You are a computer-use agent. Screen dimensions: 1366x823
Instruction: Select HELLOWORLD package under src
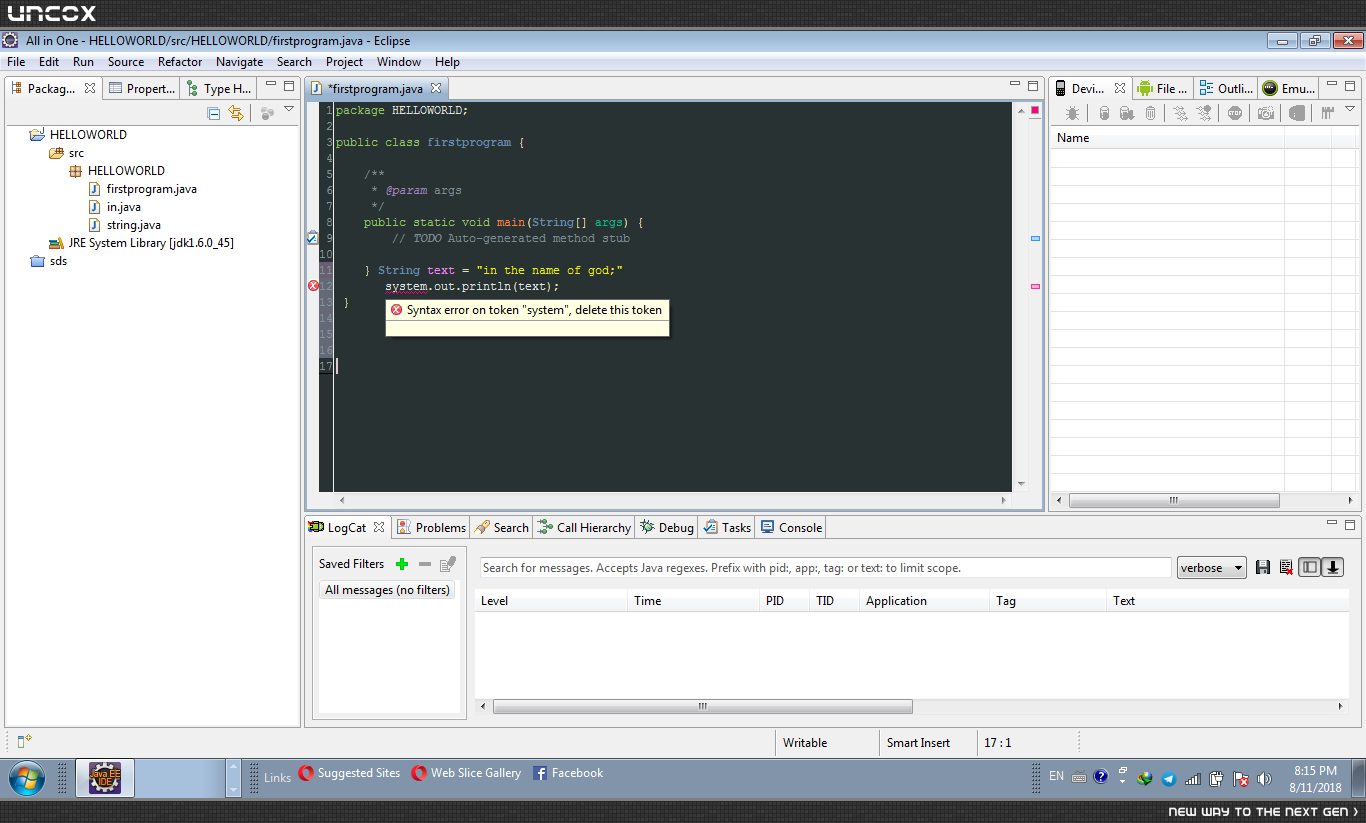tap(117, 171)
